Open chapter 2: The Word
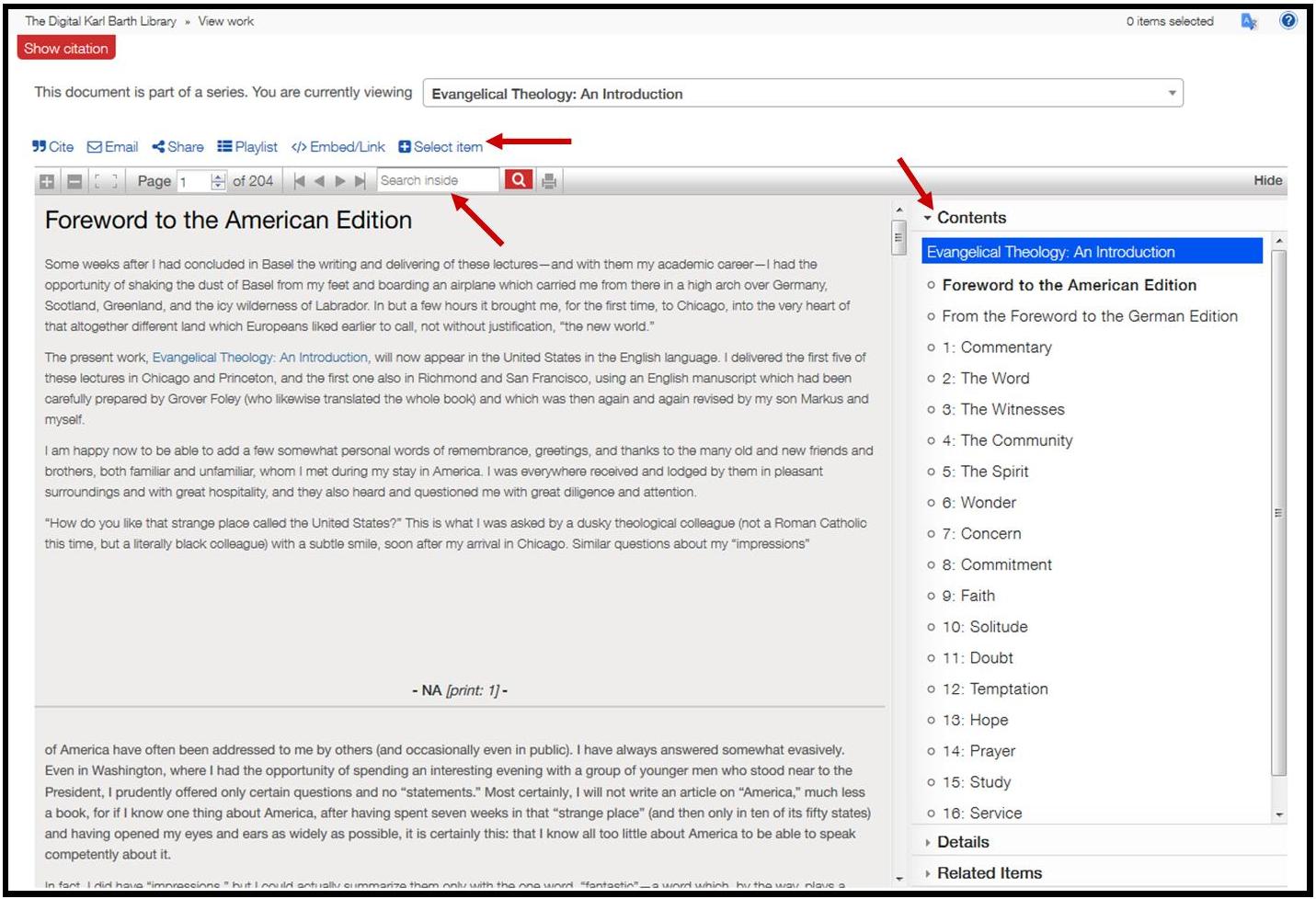1316x899 pixels. (x=986, y=379)
